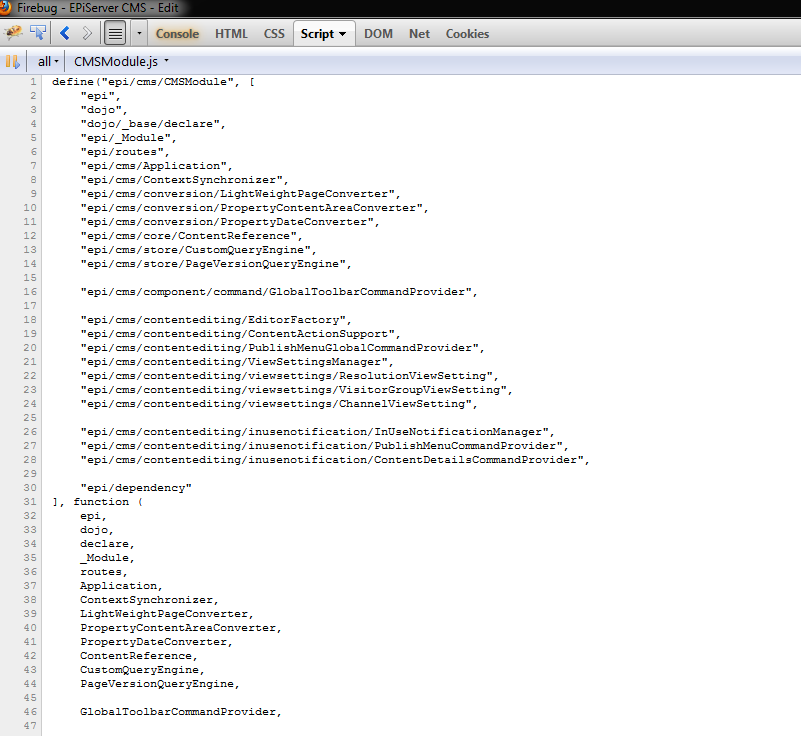Click the "epi/dependency" string on line 30
Viewport: 801px width, 736px height.
pyautogui.click(x=136, y=488)
